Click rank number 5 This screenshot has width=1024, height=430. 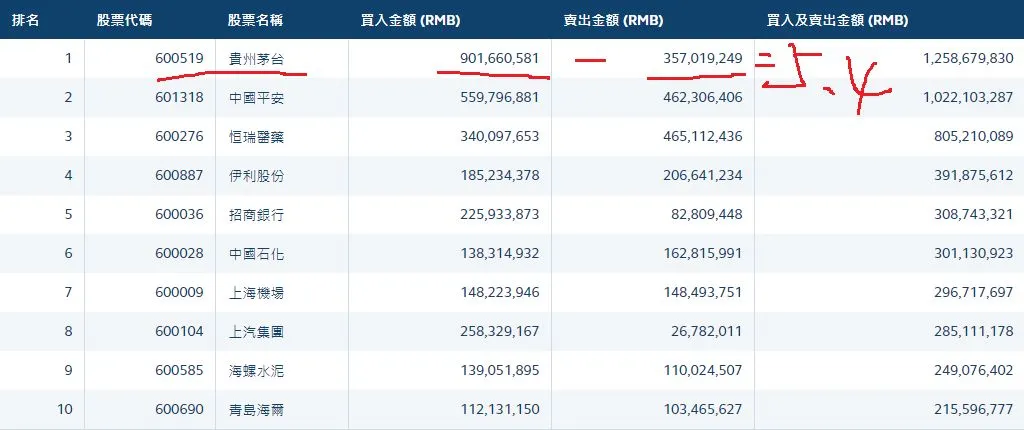coord(69,214)
